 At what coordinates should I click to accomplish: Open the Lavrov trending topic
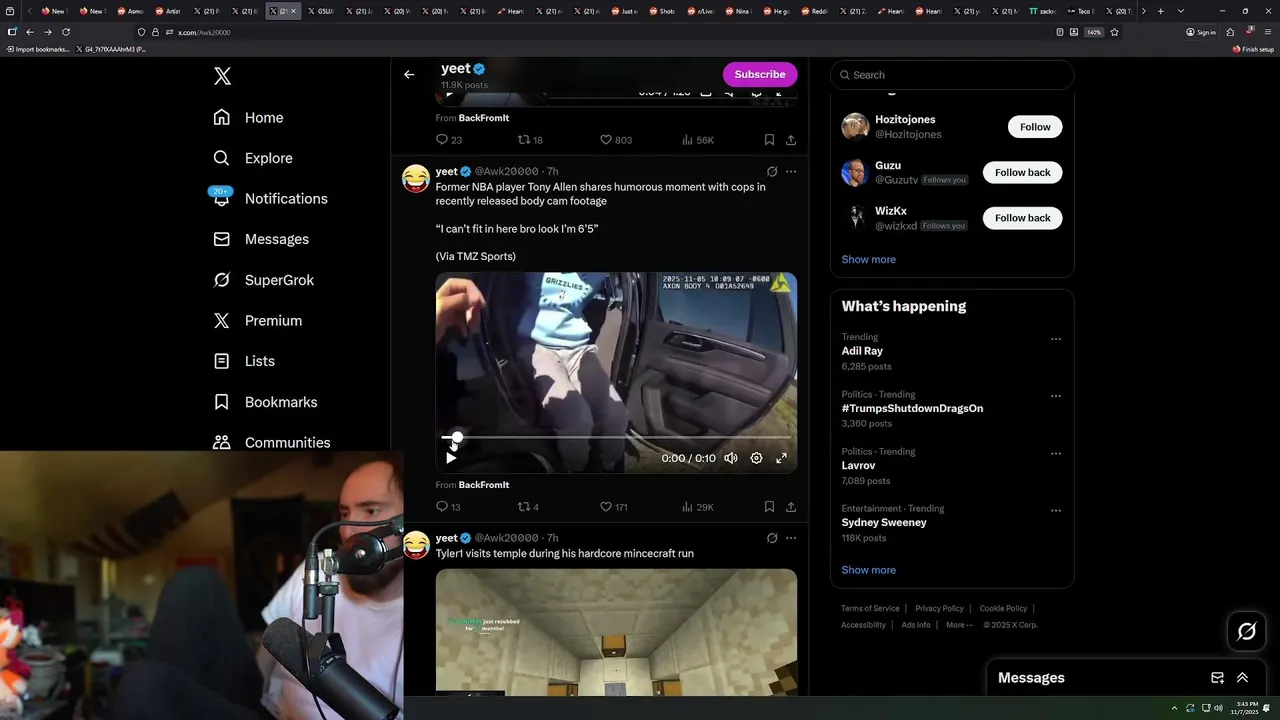[x=858, y=465]
